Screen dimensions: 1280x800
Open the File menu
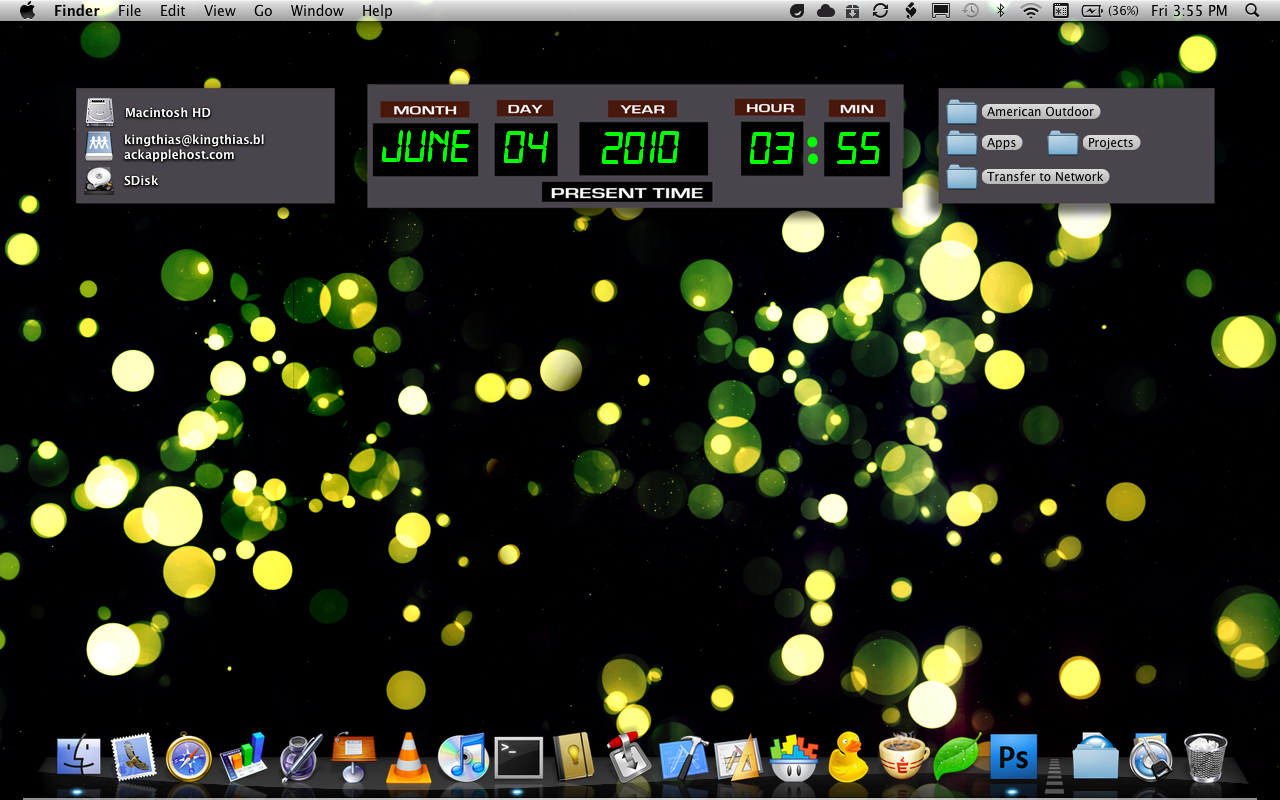129,11
